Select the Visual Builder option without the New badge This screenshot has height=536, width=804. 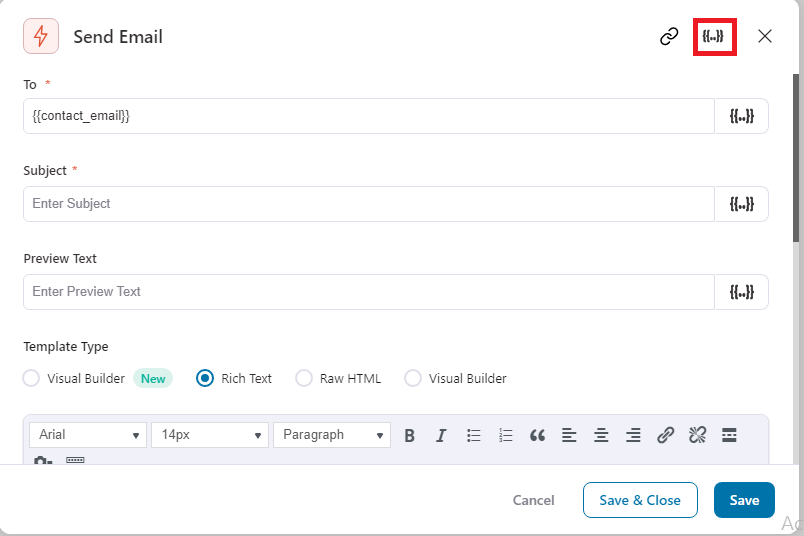click(413, 379)
